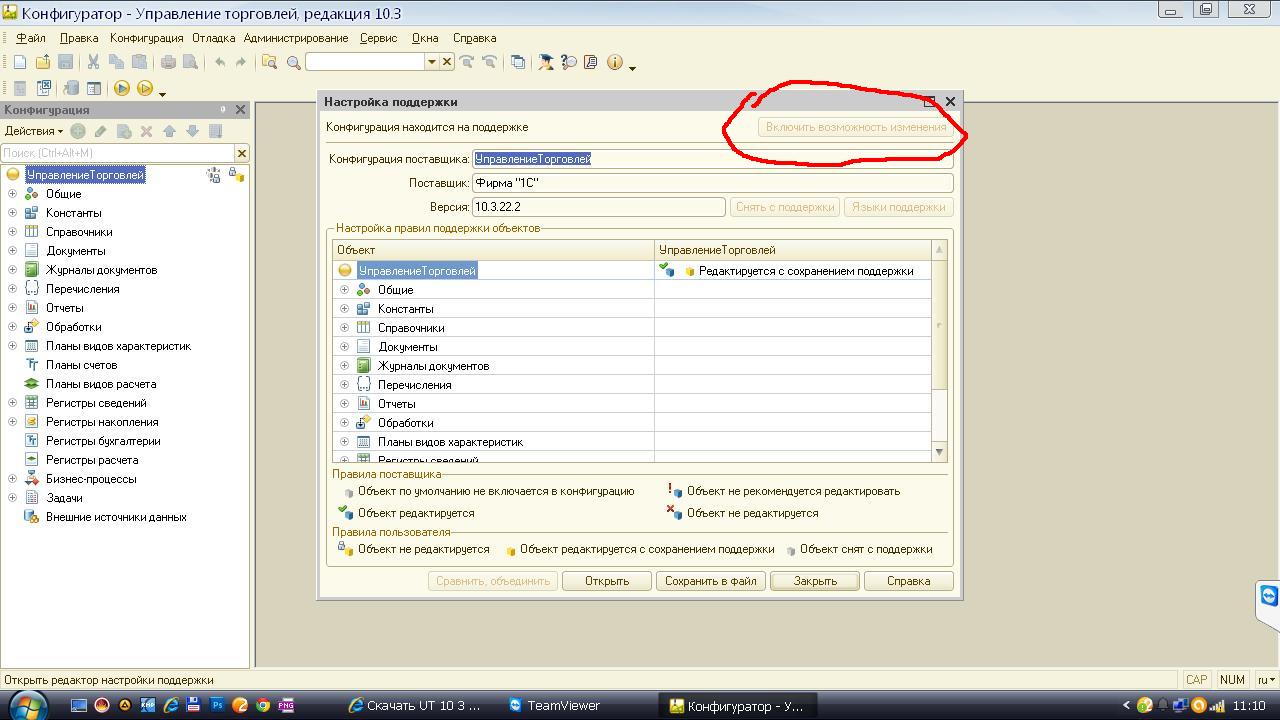Click Windows Start button
Screen dimensions: 1280x720
(x=27, y=705)
